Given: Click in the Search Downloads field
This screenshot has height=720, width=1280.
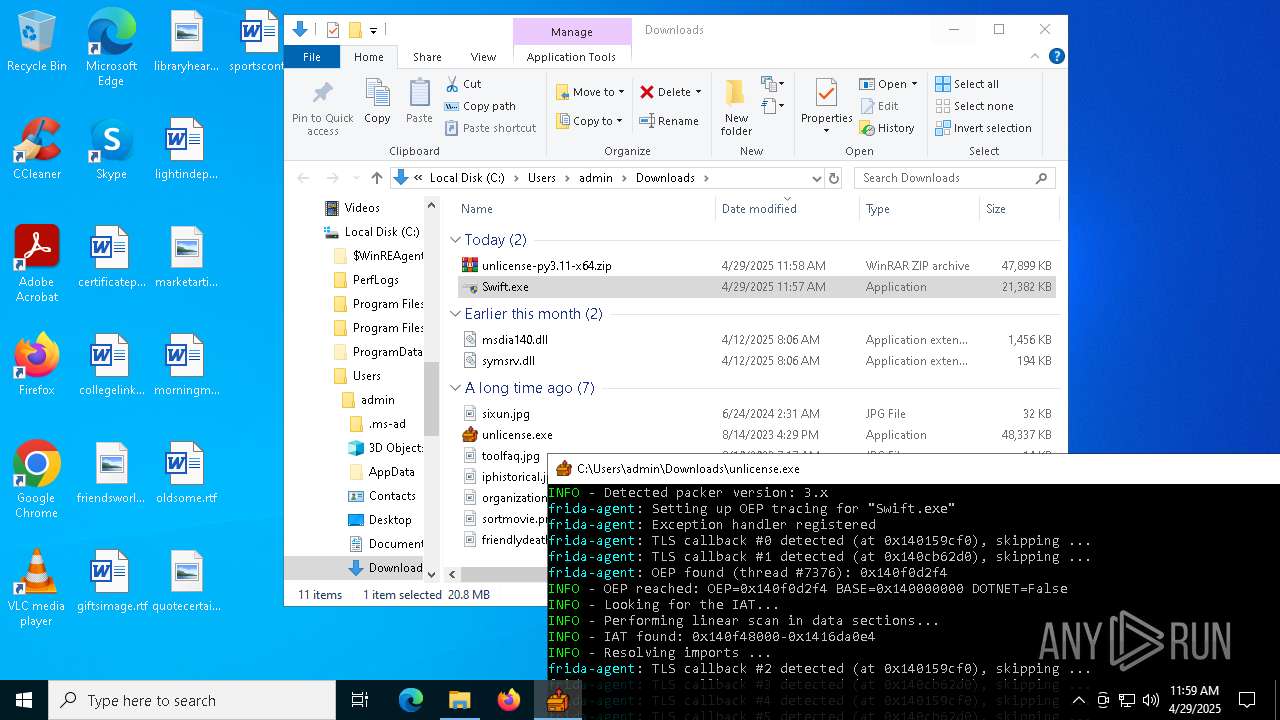Looking at the screenshot, I should 955,178.
